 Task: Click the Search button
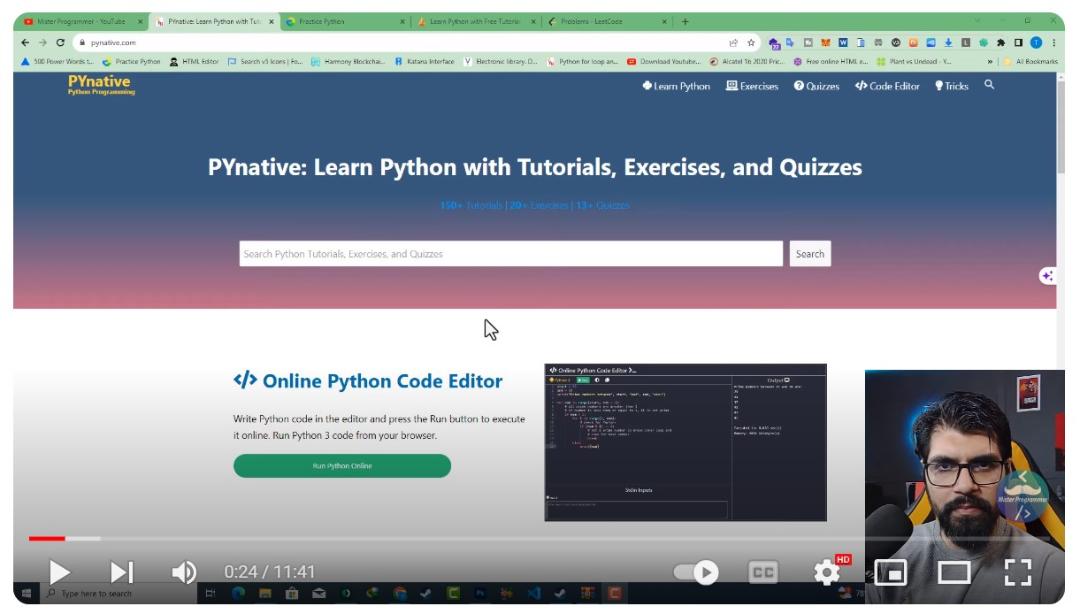[810, 254]
